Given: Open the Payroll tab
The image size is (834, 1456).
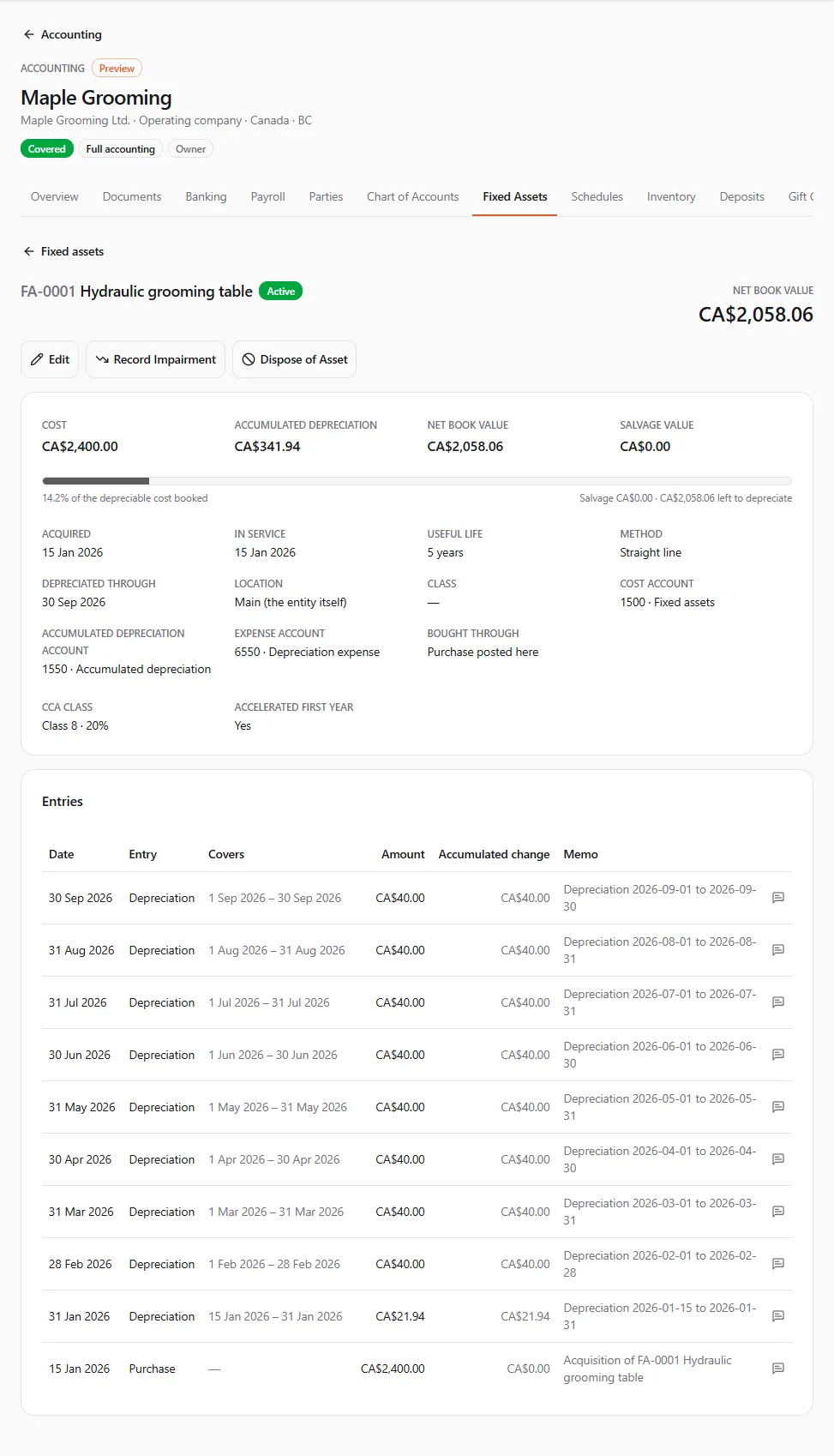Looking at the screenshot, I should pos(268,196).
